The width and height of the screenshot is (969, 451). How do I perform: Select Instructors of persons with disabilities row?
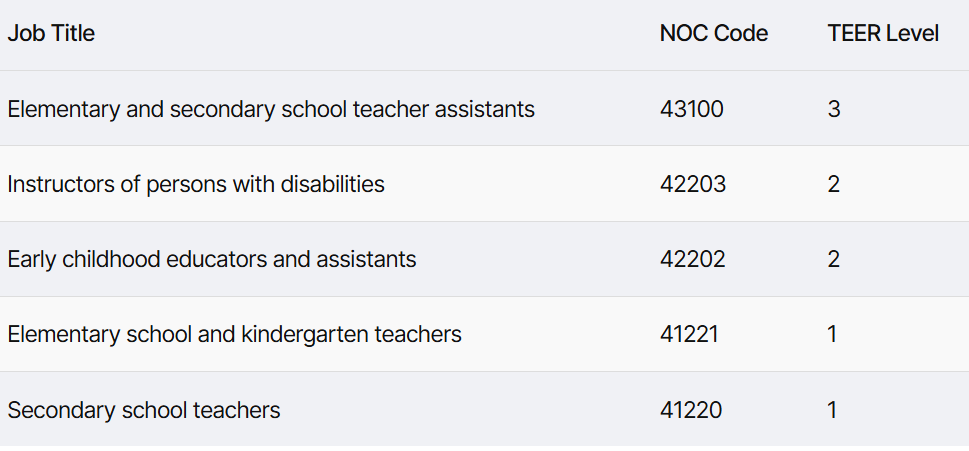(x=484, y=183)
